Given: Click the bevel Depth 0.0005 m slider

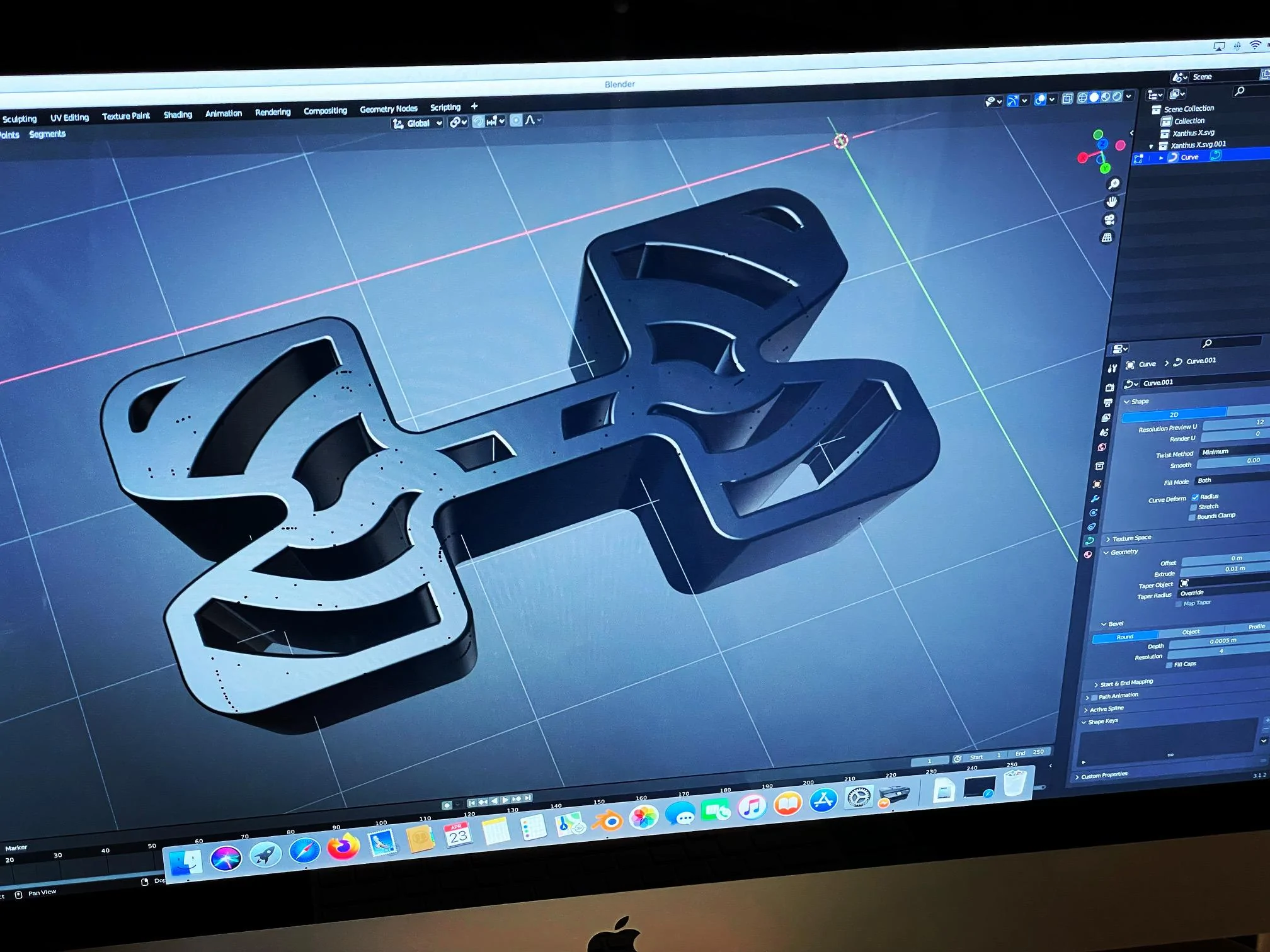Looking at the screenshot, I should [x=1220, y=642].
